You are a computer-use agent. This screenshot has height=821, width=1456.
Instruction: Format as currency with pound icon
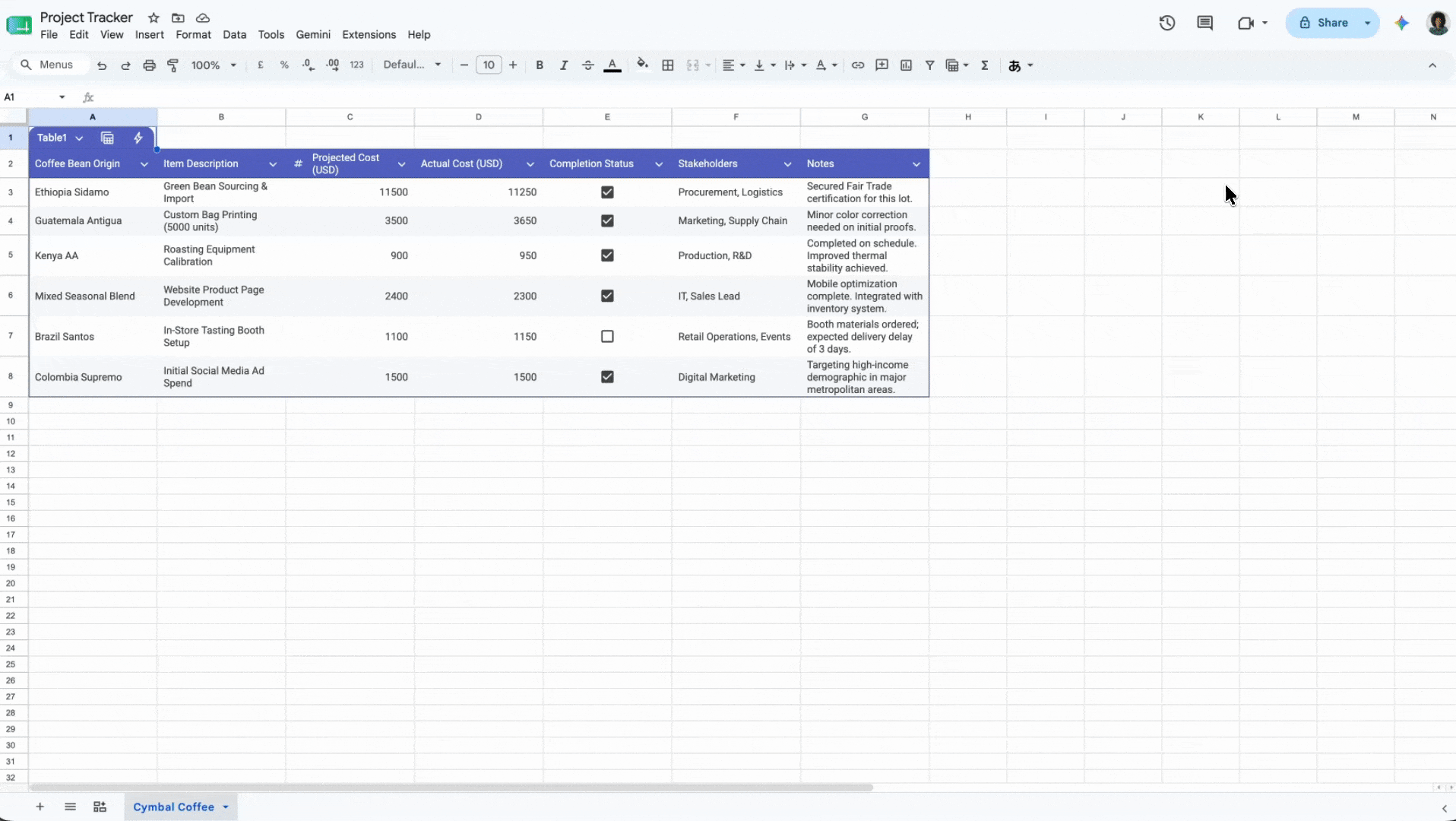[x=261, y=65]
